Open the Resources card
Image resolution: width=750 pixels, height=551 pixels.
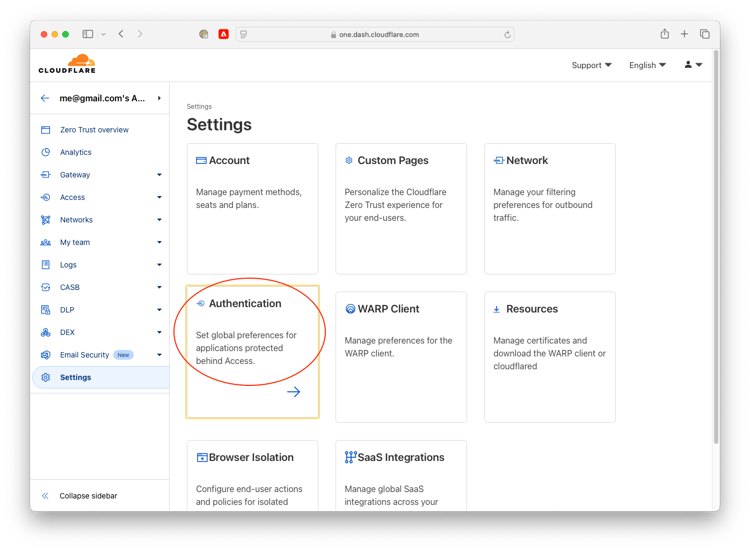550,357
